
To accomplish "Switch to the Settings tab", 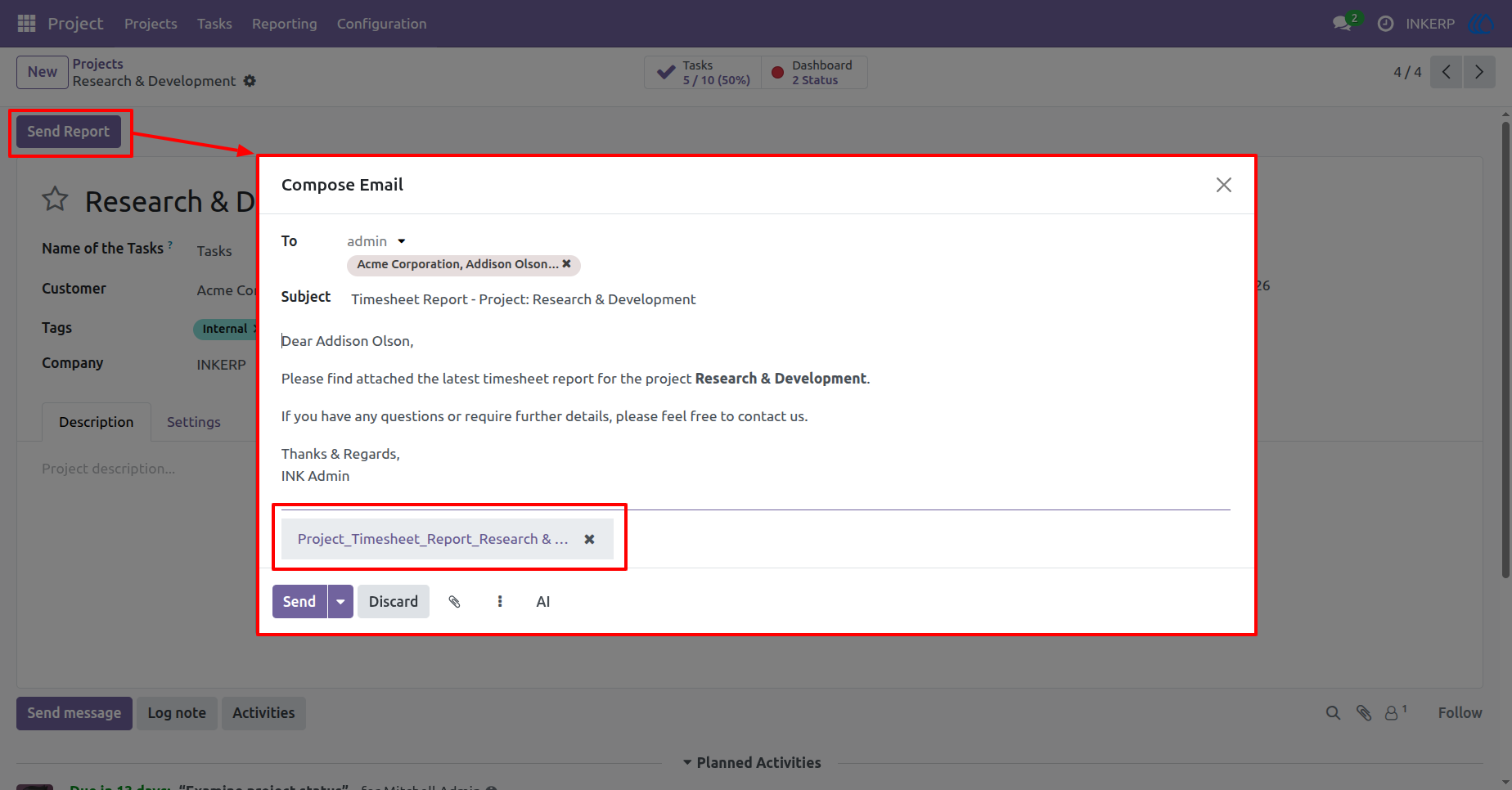I will pyautogui.click(x=194, y=422).
